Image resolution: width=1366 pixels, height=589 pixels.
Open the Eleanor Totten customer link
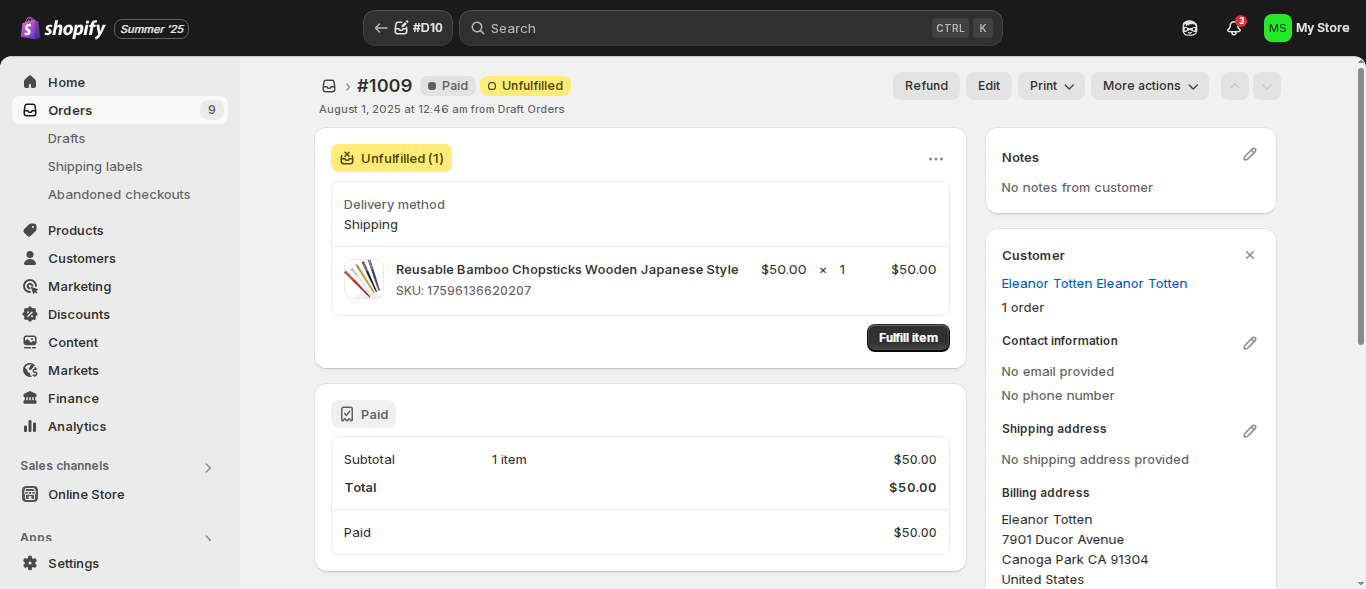tap(1095, 283)
